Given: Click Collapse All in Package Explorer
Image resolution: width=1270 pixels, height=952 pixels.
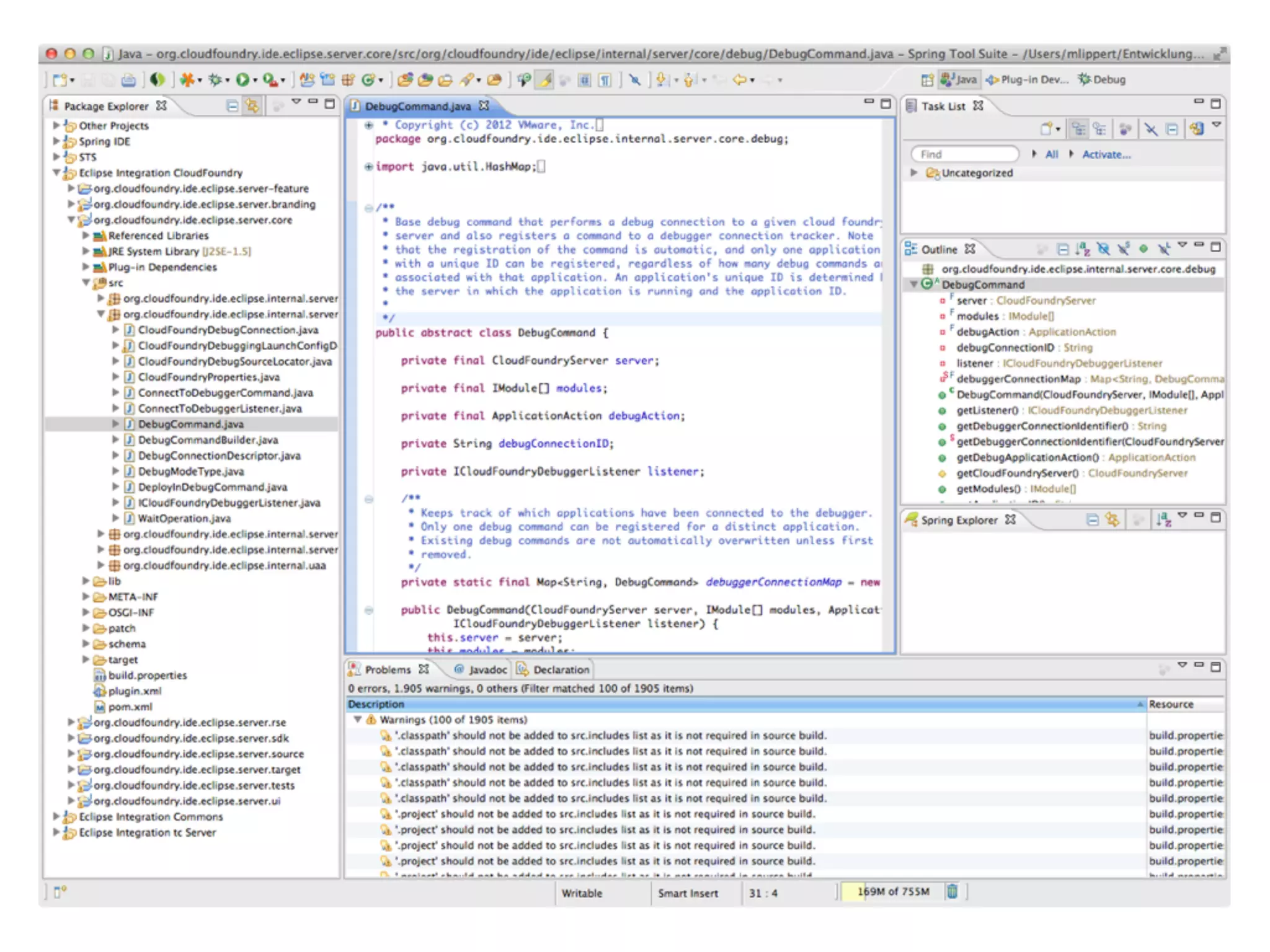Looking at the screenshot, I should coord(232,106).
